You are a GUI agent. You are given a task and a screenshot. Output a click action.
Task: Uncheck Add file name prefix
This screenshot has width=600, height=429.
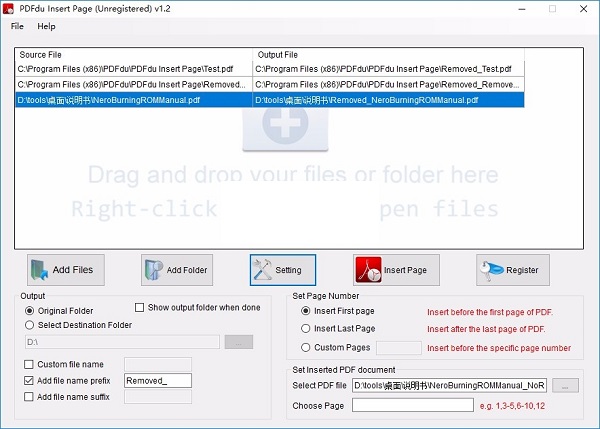tap(29, 380)
